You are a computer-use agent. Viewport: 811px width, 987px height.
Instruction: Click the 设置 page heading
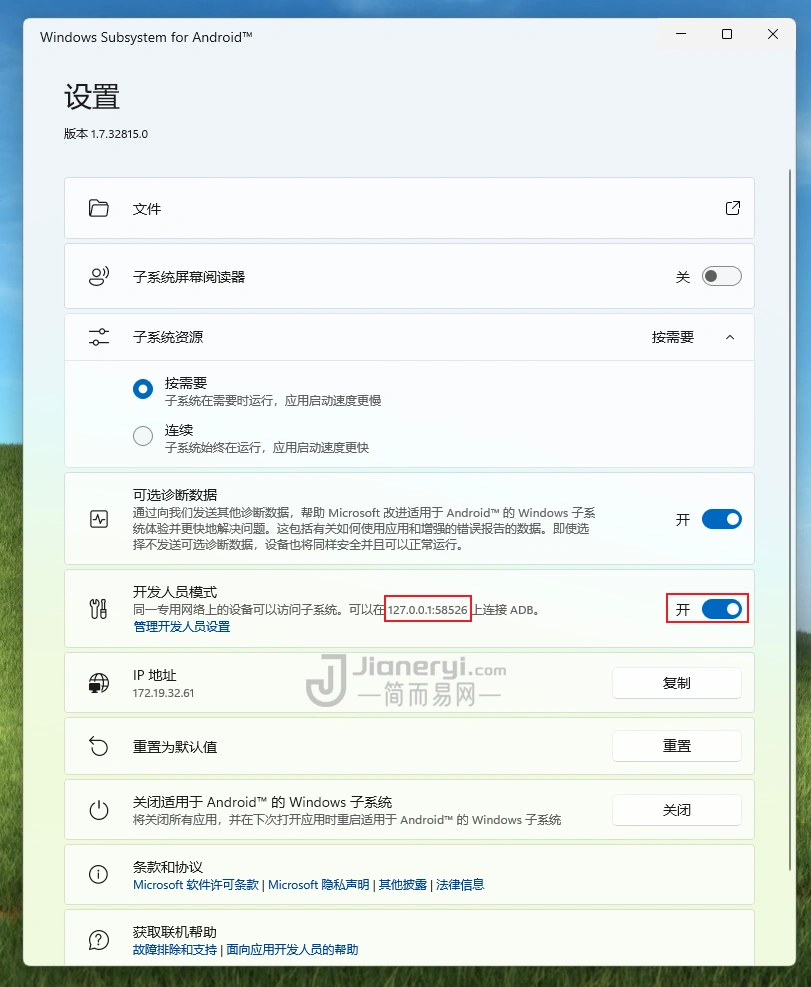point(92,97)
